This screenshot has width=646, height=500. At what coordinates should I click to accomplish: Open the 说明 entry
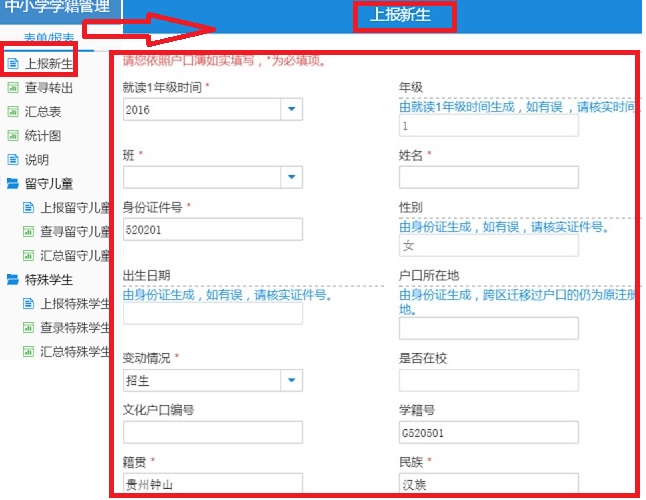tap(37, 159)
